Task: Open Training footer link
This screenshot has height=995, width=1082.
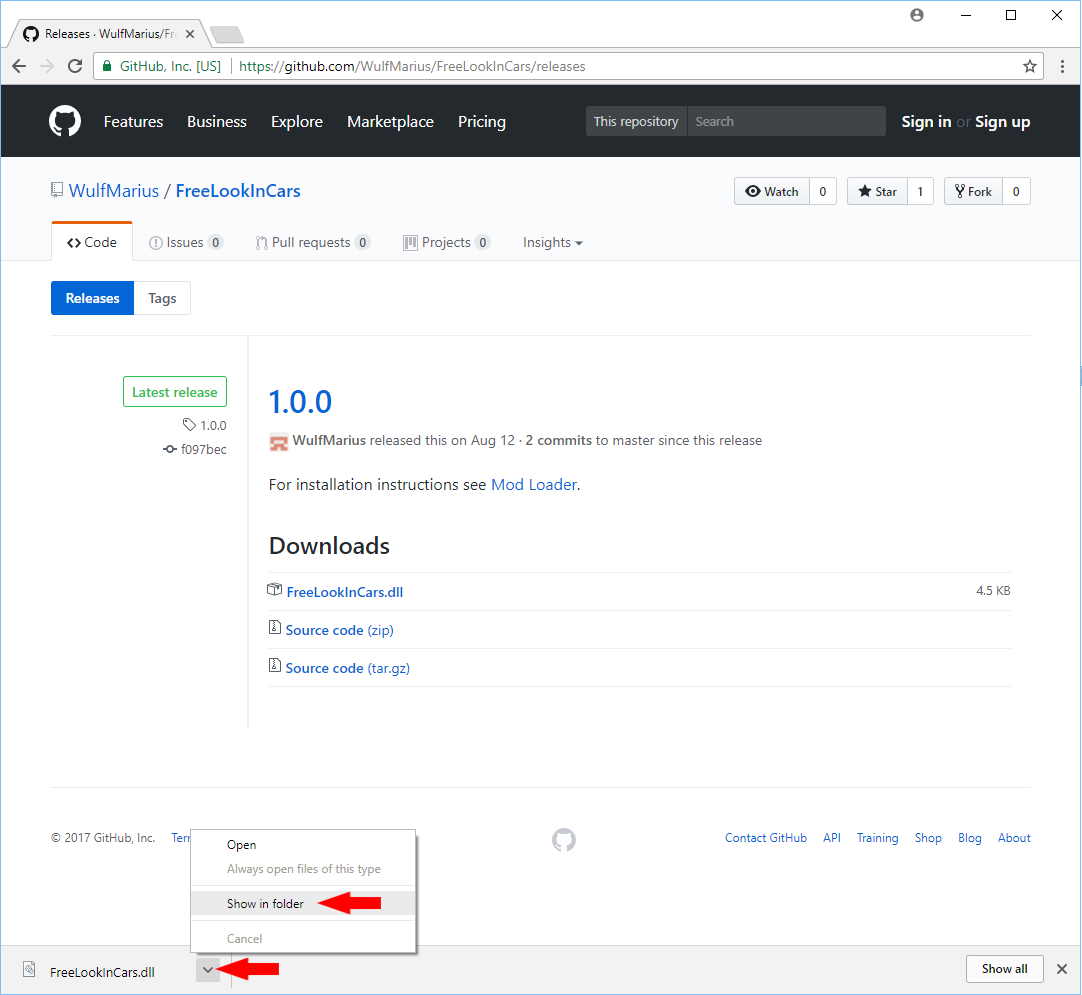Action: tap(877, 838)
